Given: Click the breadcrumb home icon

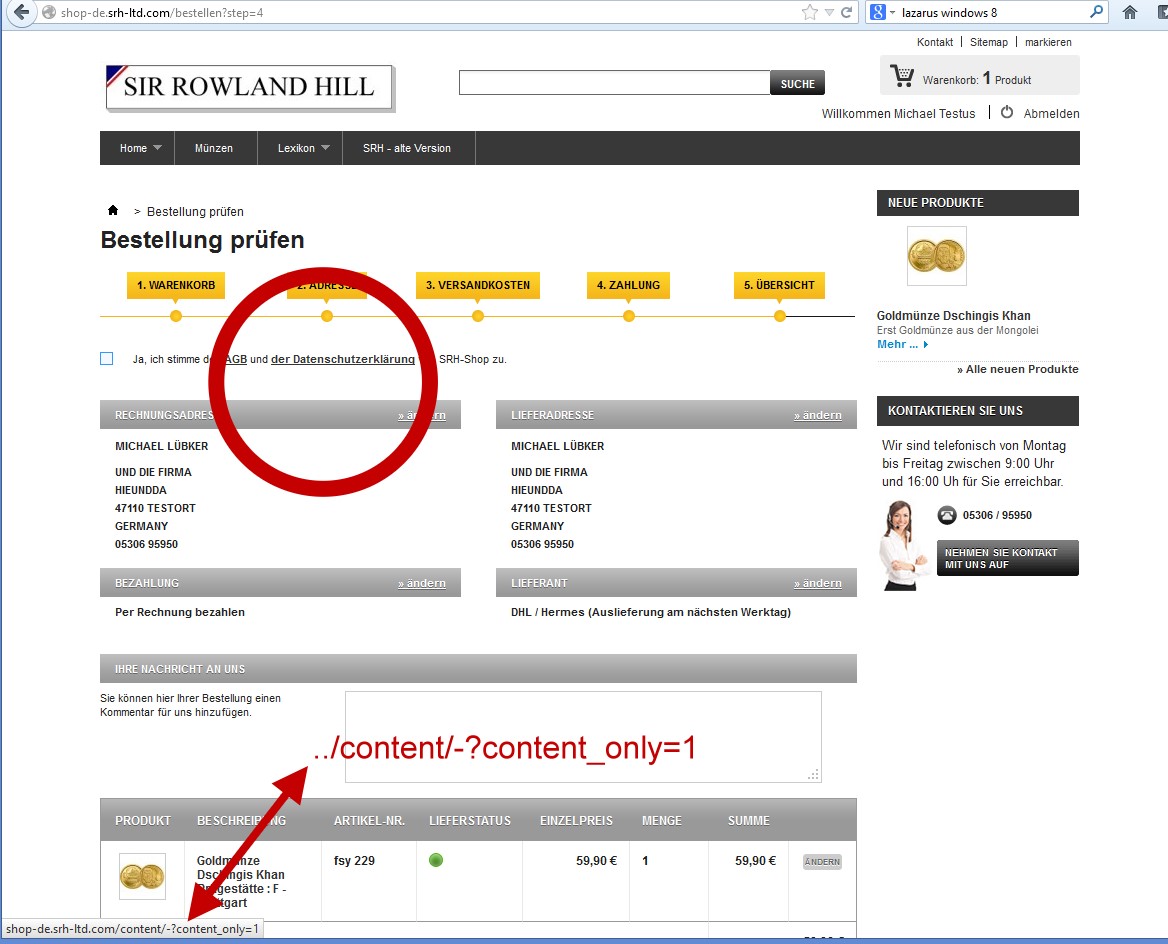Looking at the screenshot, I should coord(113,211).
